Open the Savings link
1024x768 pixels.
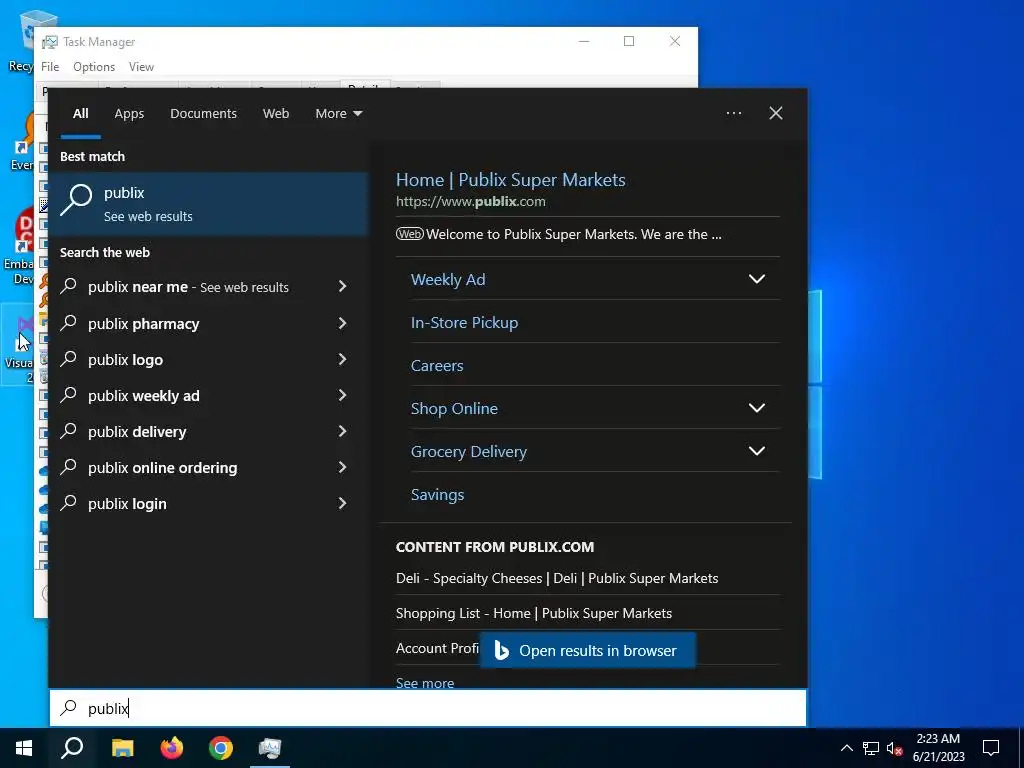(x=438, y=494)
